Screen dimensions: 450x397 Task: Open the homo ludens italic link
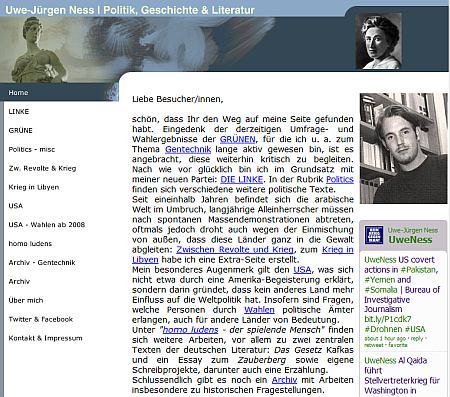point(191,330)
